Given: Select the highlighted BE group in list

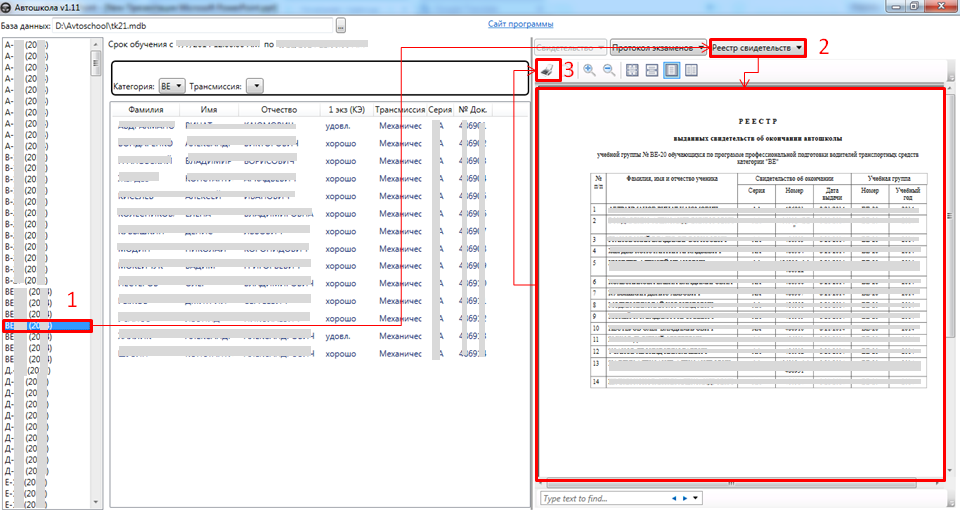Looking at the screenshot, I should [46, 326].
